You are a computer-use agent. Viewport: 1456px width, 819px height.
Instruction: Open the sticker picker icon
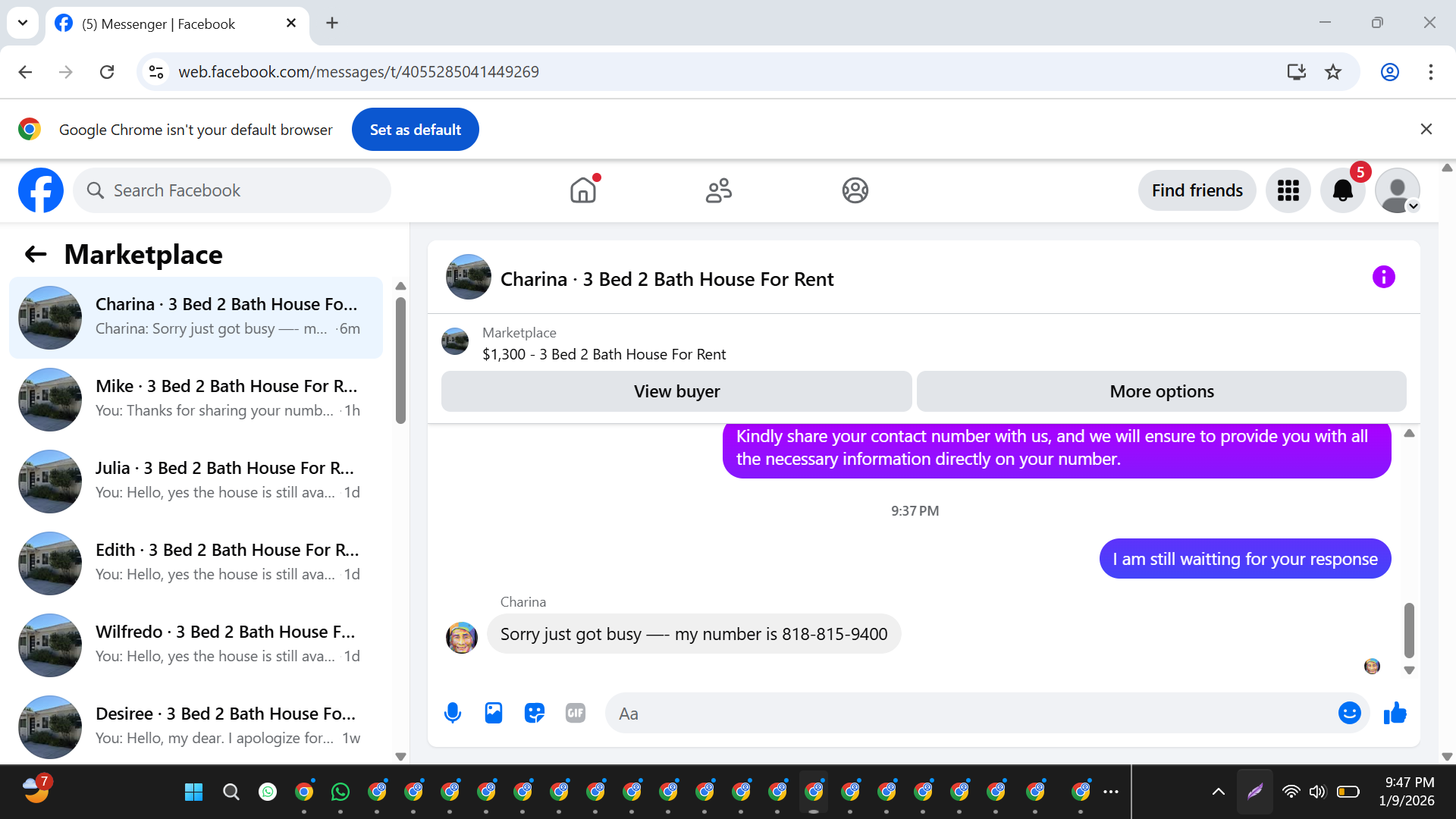[x=535, y=713]
